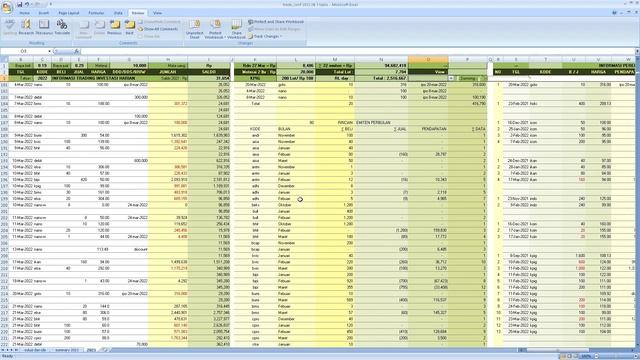Image resolution: width=640 pixels, height=360 pixels.
Task: Open the Data tab
Action: click(x=118, y=13)
